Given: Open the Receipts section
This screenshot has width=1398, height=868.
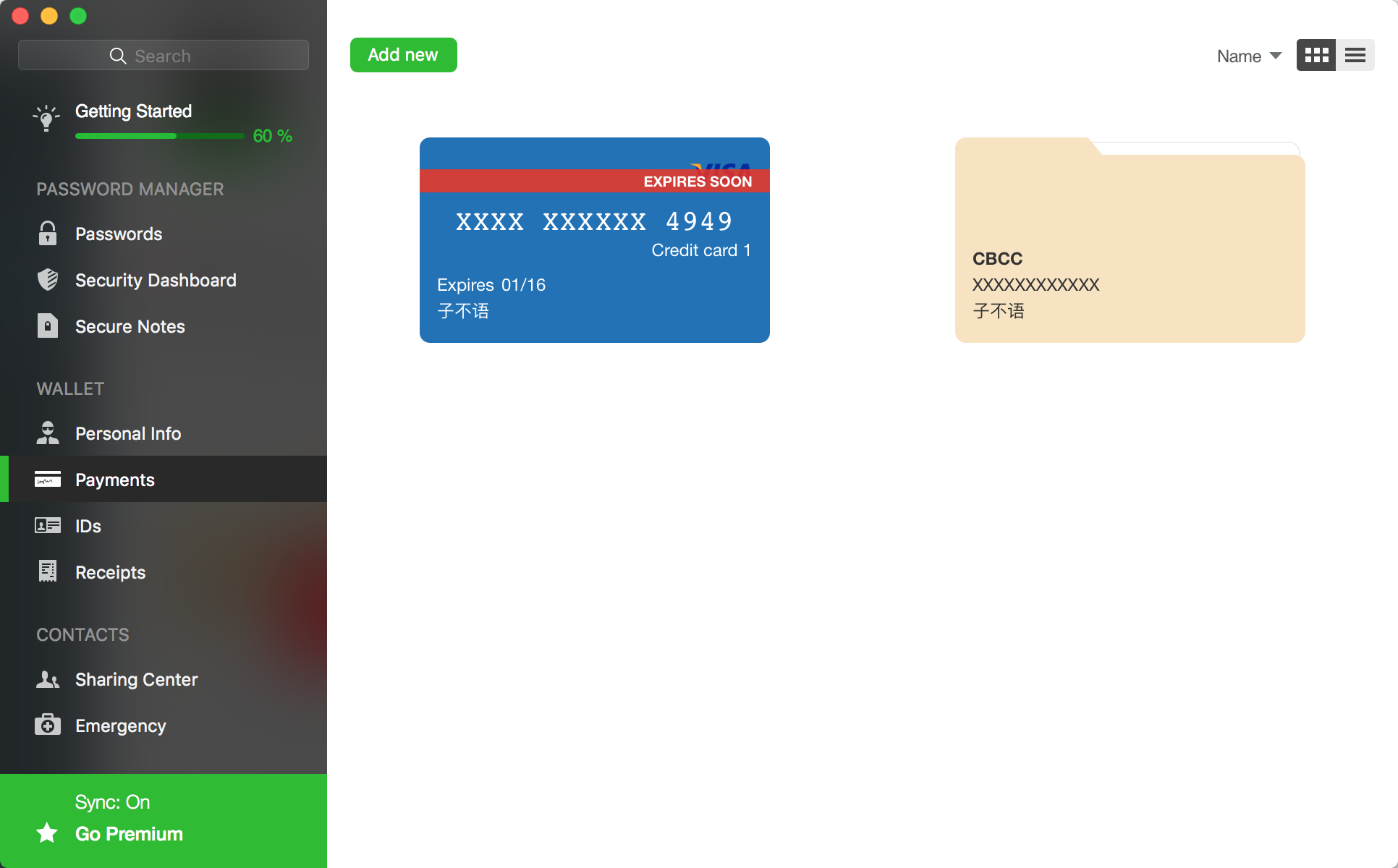Looking at the screenshot, I should pyautogui.click(x=110, y=572).
